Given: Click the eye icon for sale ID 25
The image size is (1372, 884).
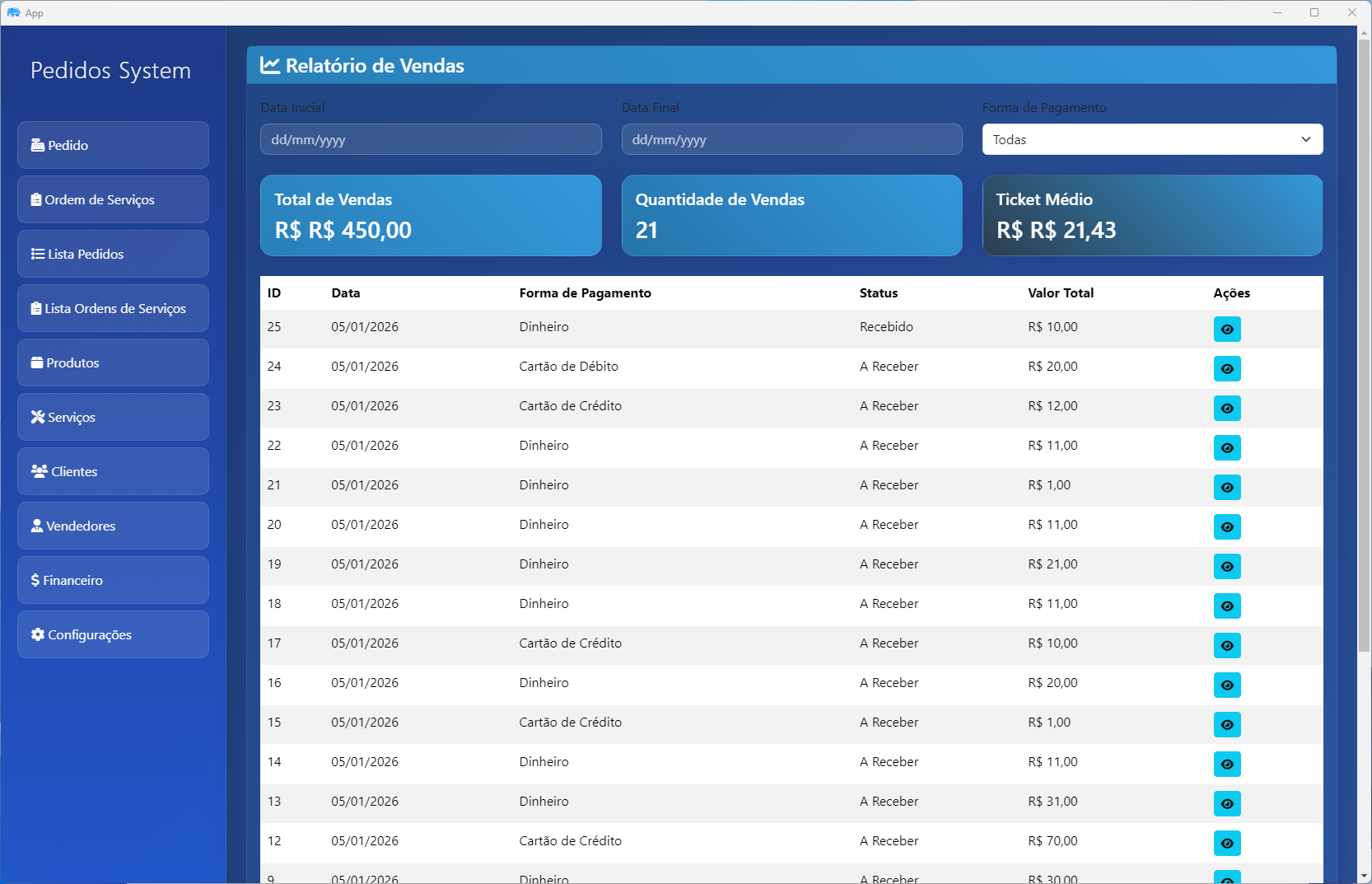Looking at the screenshot, I should pyautogui.click(x=1226, y=330).
